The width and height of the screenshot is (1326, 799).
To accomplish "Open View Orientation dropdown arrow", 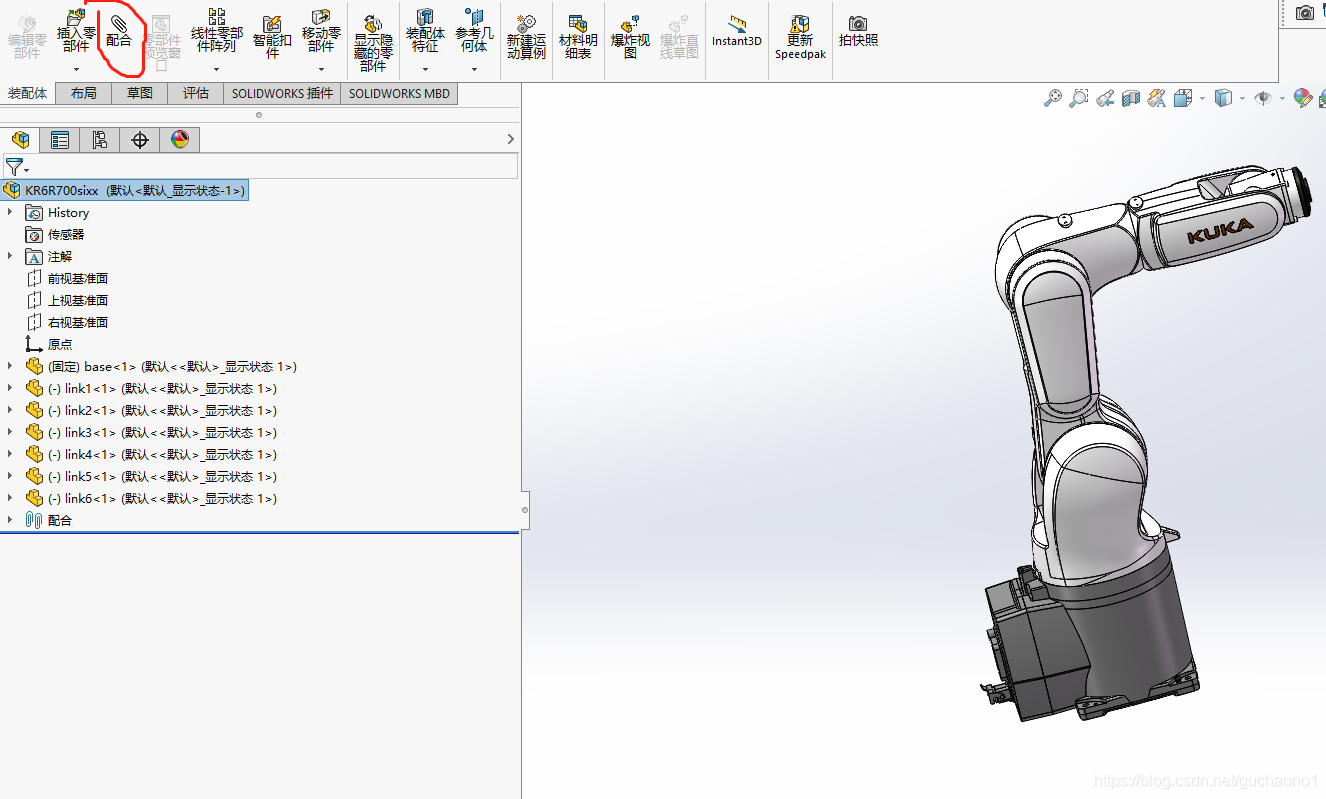I will coord(1200,98).
